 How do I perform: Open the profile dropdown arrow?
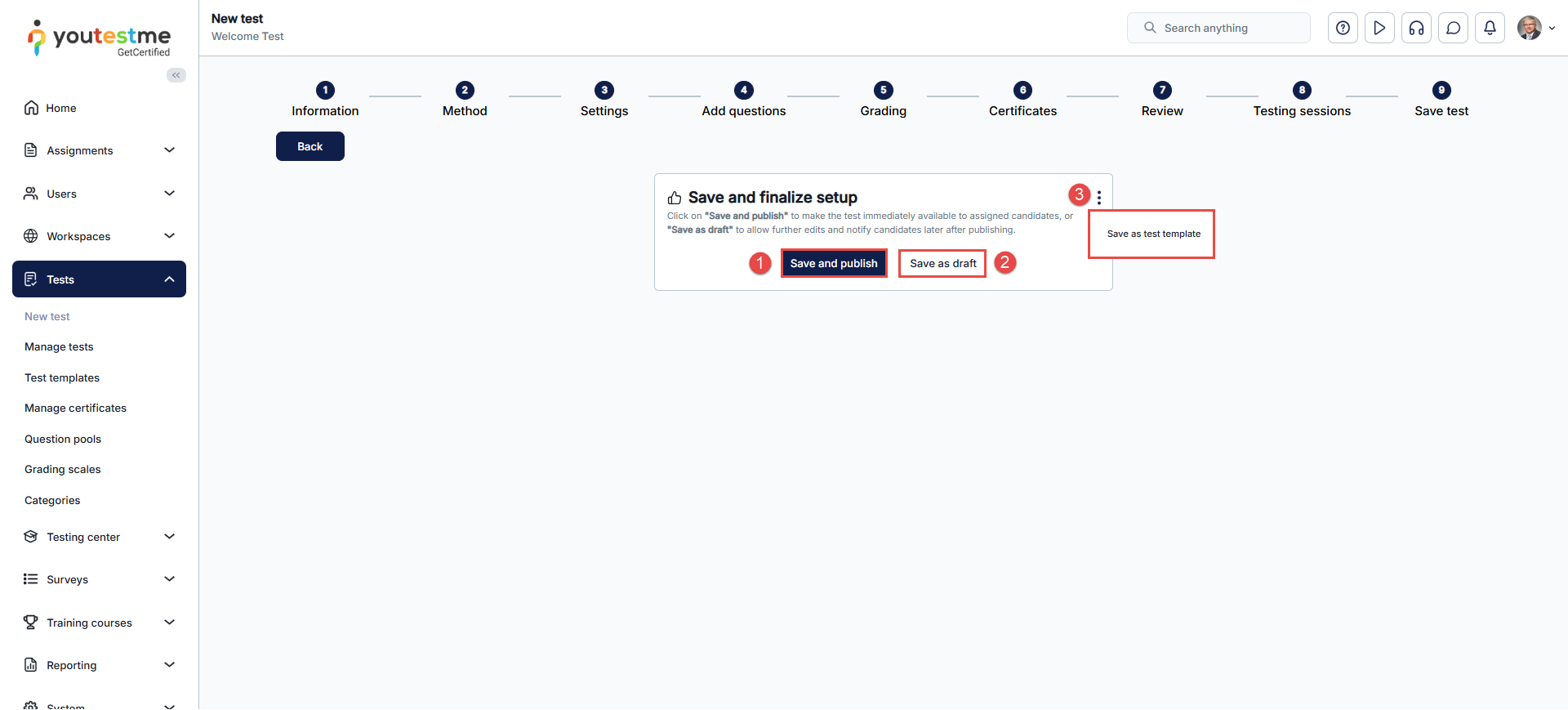point(1552,28)
